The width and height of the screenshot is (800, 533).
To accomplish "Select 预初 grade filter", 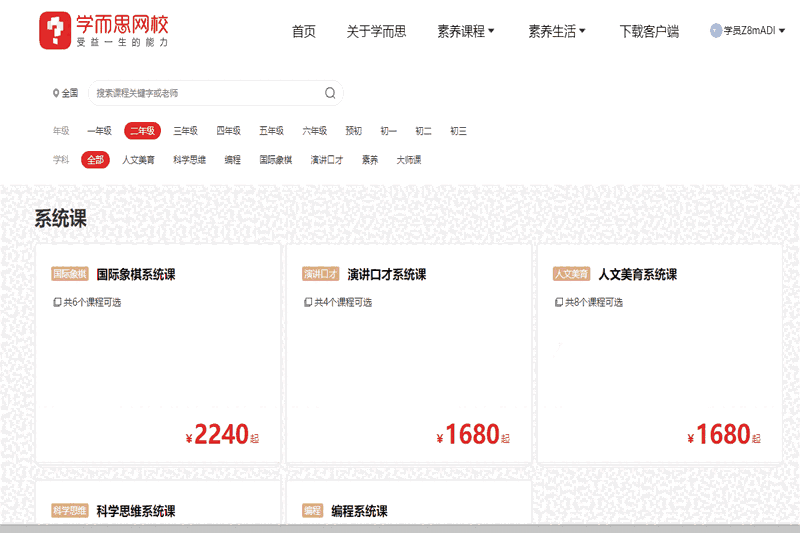I will pyautogui.click(x=354, y=131).
